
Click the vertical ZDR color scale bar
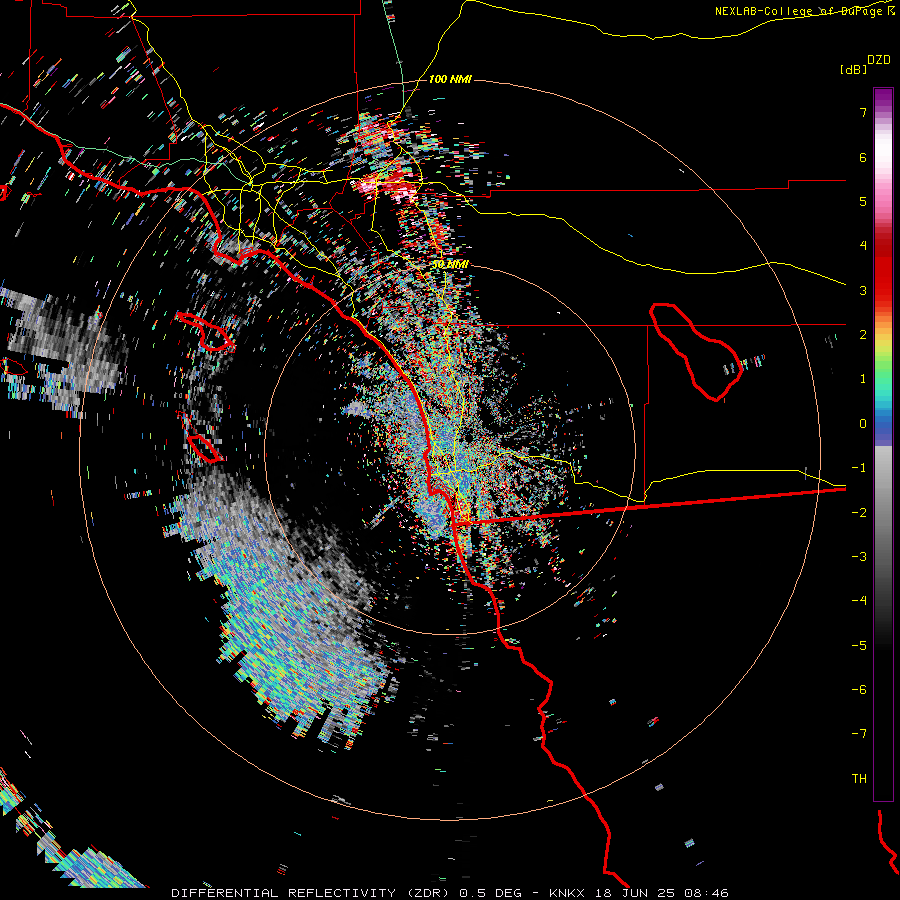(883, 444)
